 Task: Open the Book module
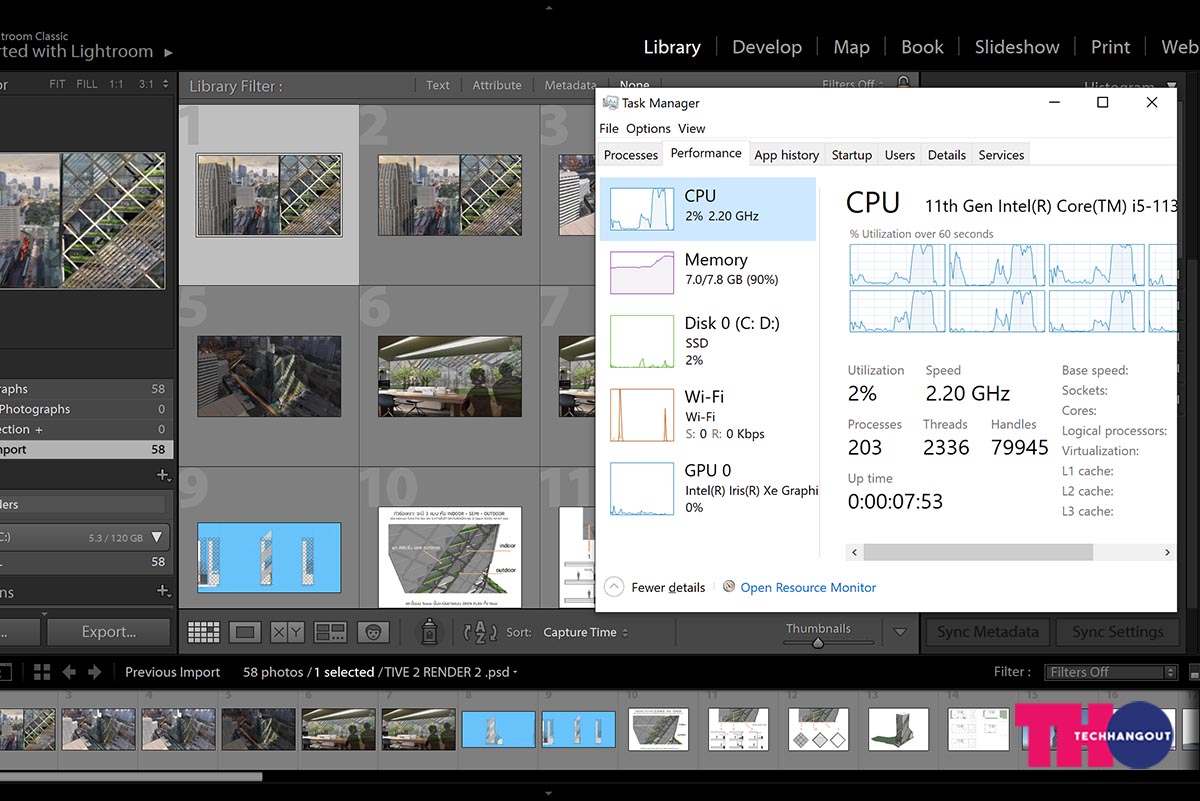922,47
